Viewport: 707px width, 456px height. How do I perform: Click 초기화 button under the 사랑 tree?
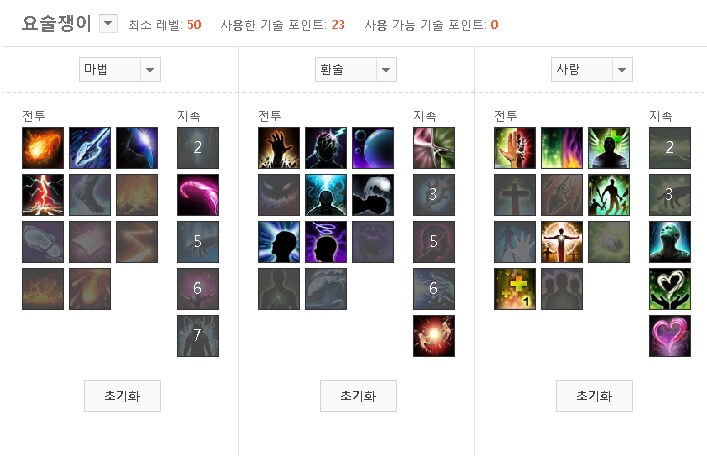click(594, 396)
